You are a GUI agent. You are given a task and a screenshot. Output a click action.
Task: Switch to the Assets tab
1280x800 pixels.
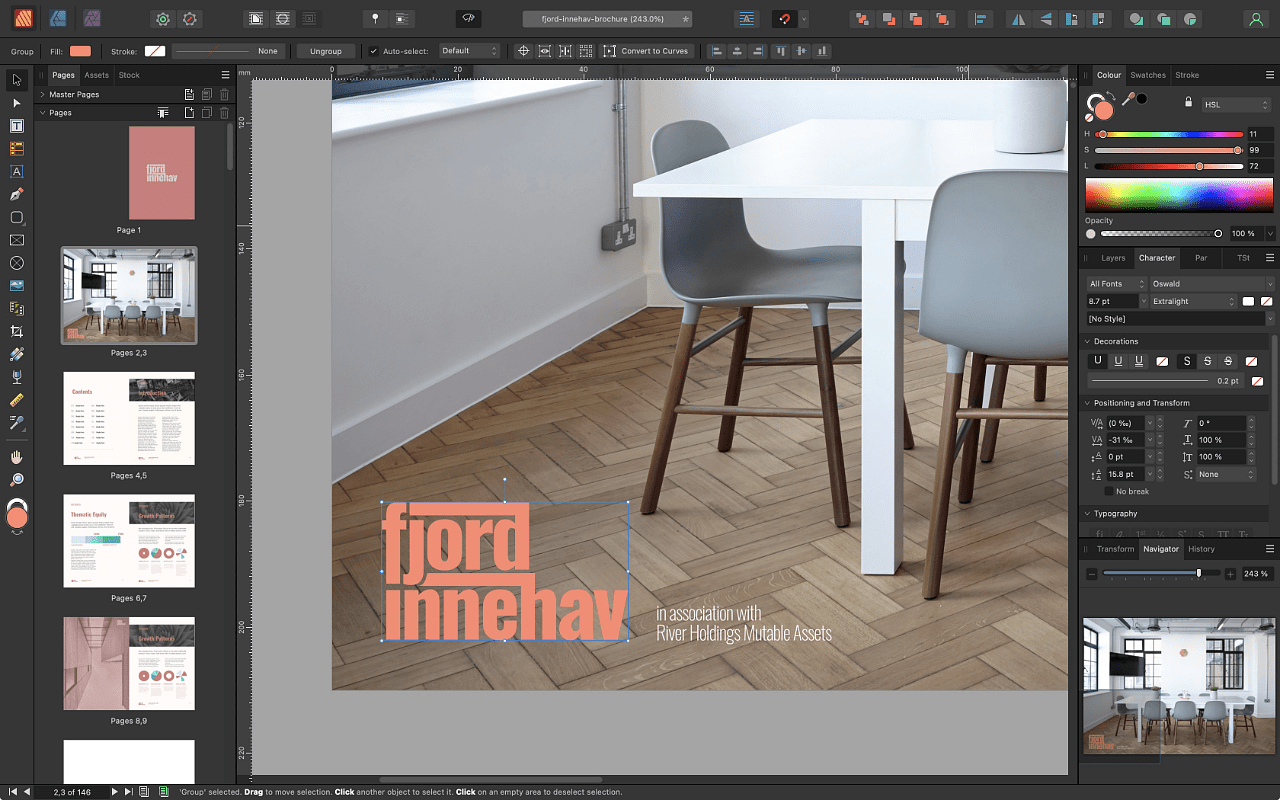[96, 75]
